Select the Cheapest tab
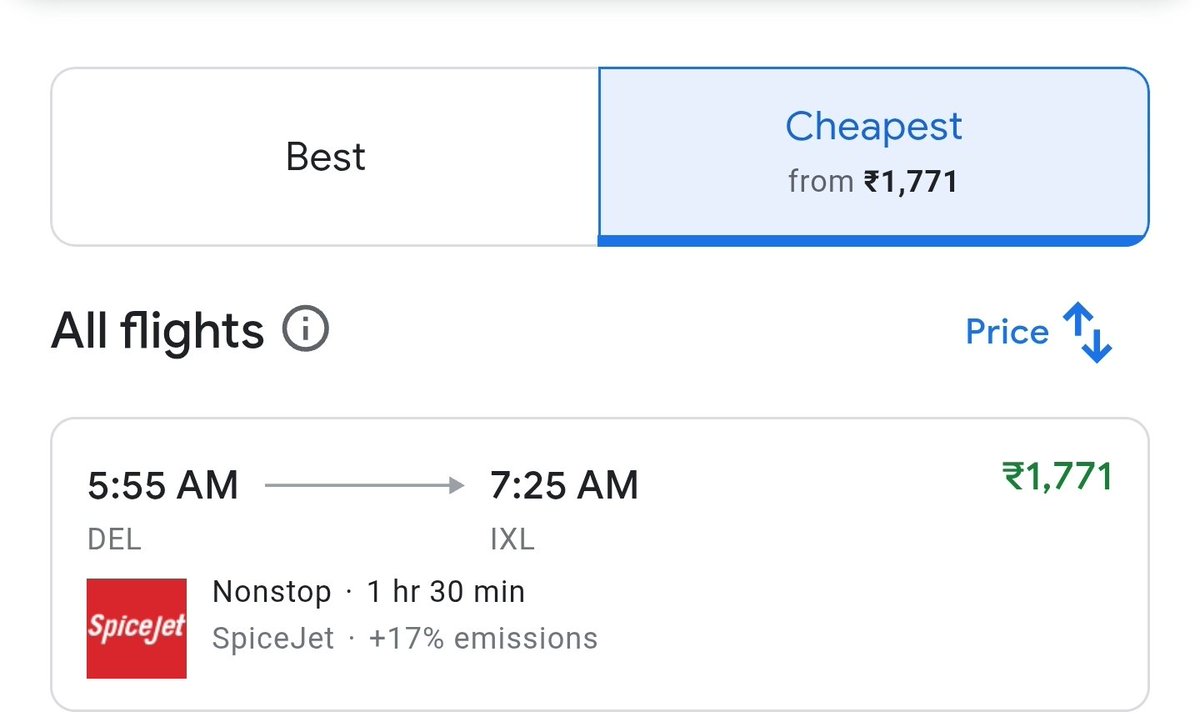Image resolution: width=1200 pixels, height=727 pixels. tap(873, 127)
